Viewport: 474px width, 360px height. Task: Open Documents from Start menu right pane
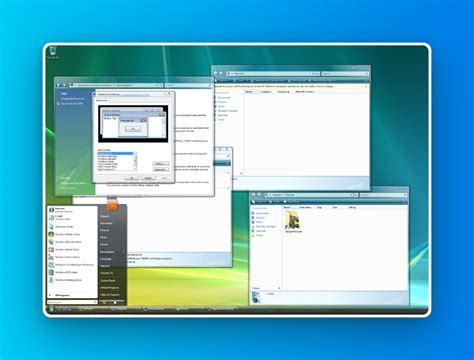[x=107, y=223]
